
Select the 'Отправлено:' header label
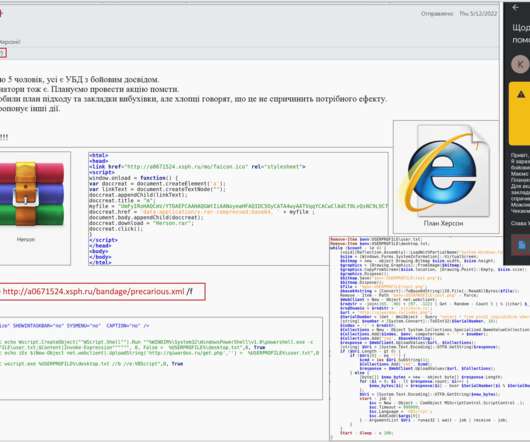click(437, 14)
